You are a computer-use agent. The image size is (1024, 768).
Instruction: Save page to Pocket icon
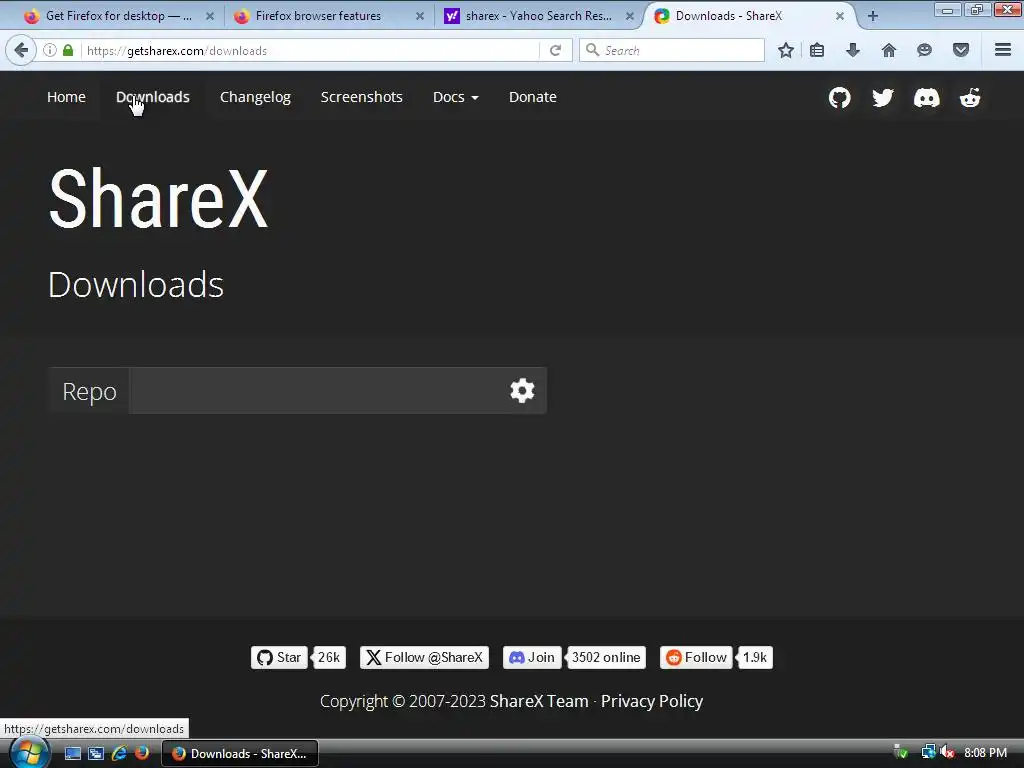tap(960, 50)
